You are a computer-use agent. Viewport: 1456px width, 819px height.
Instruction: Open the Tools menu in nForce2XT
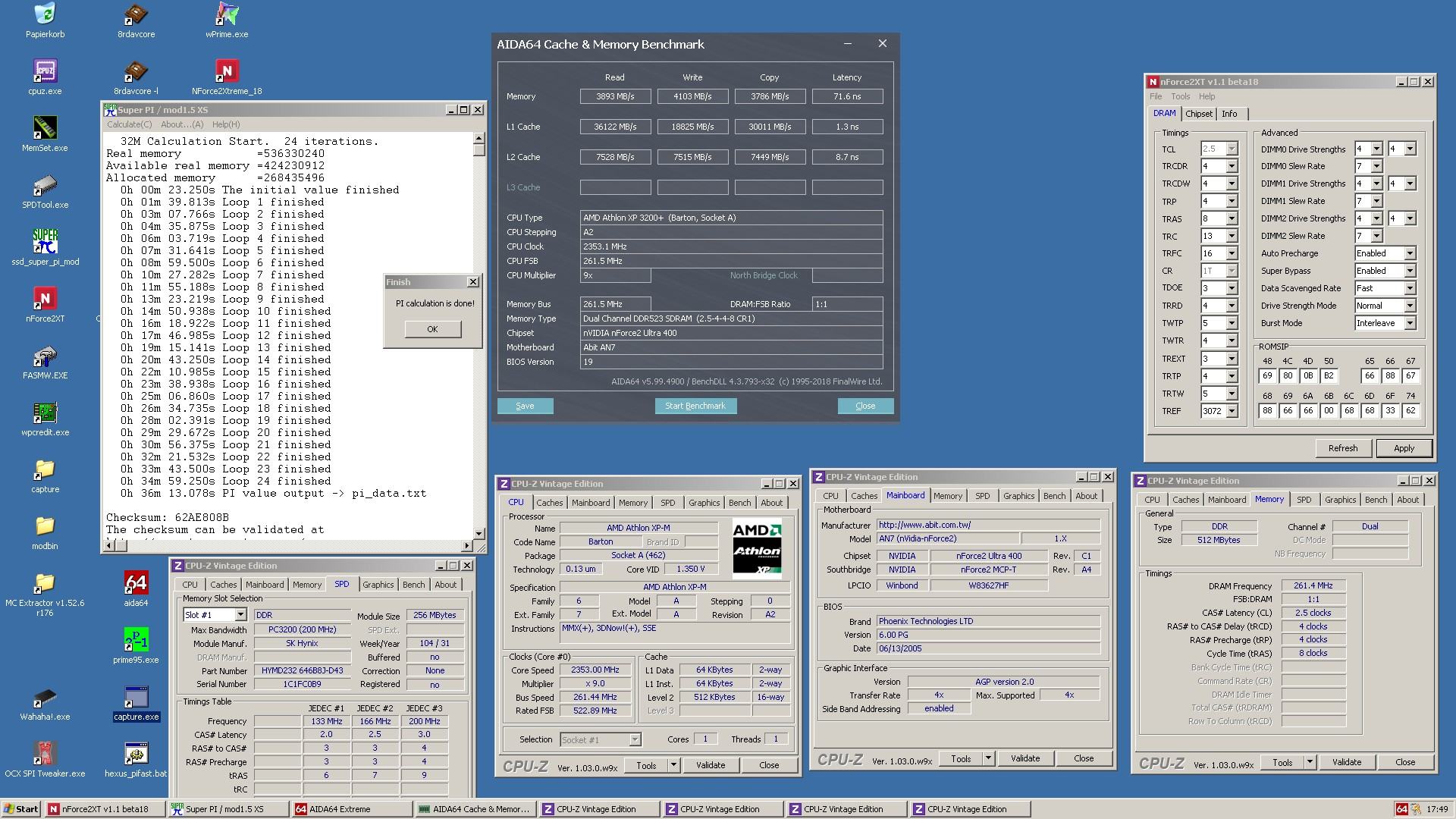click(x=1180, y=96)
